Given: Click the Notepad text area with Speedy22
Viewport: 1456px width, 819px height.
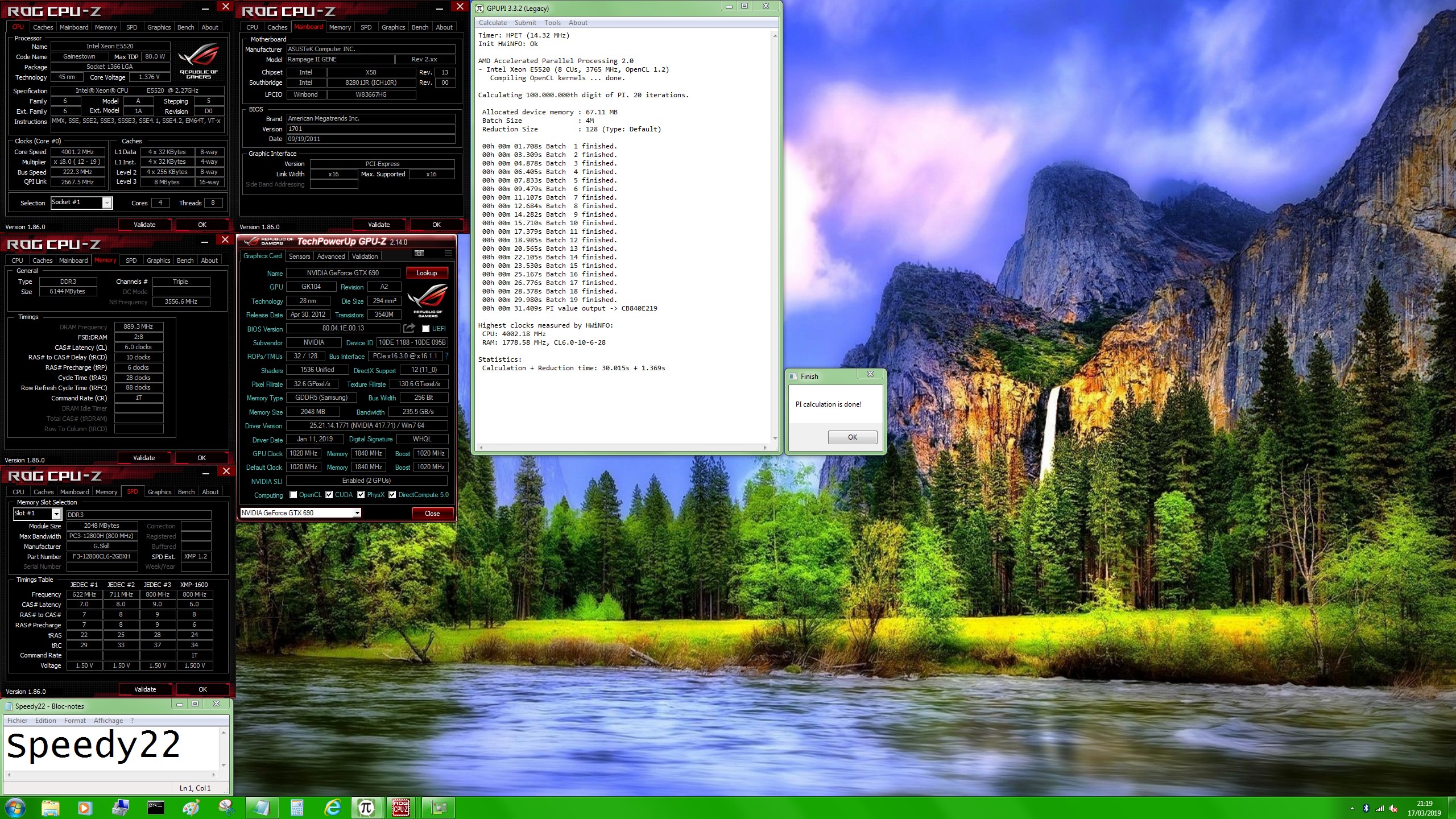Looking at the screenshot, I should click(x=112, y=748).
